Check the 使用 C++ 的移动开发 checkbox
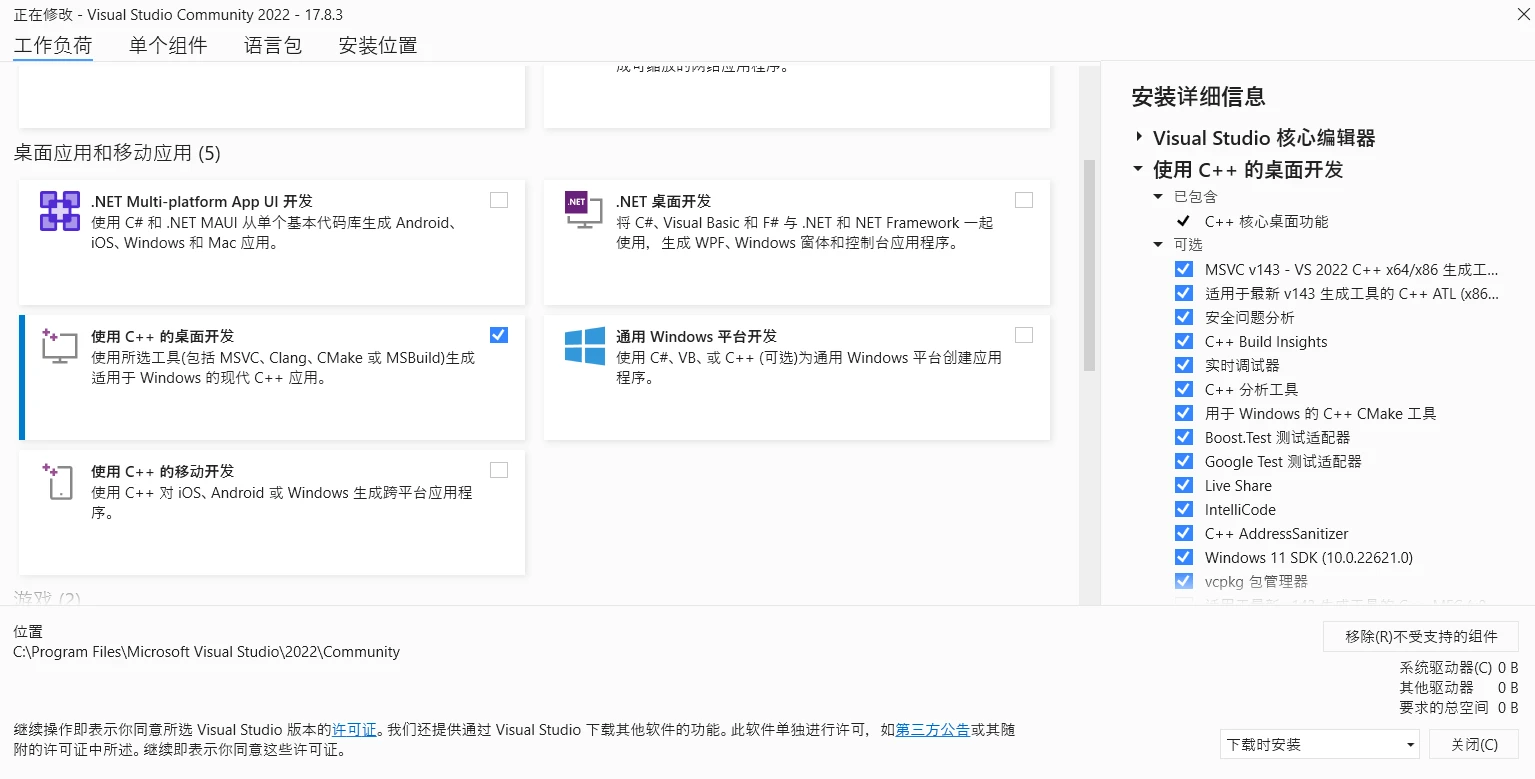The width and height of the screenshot is (1535, 779). click(499, 470)
